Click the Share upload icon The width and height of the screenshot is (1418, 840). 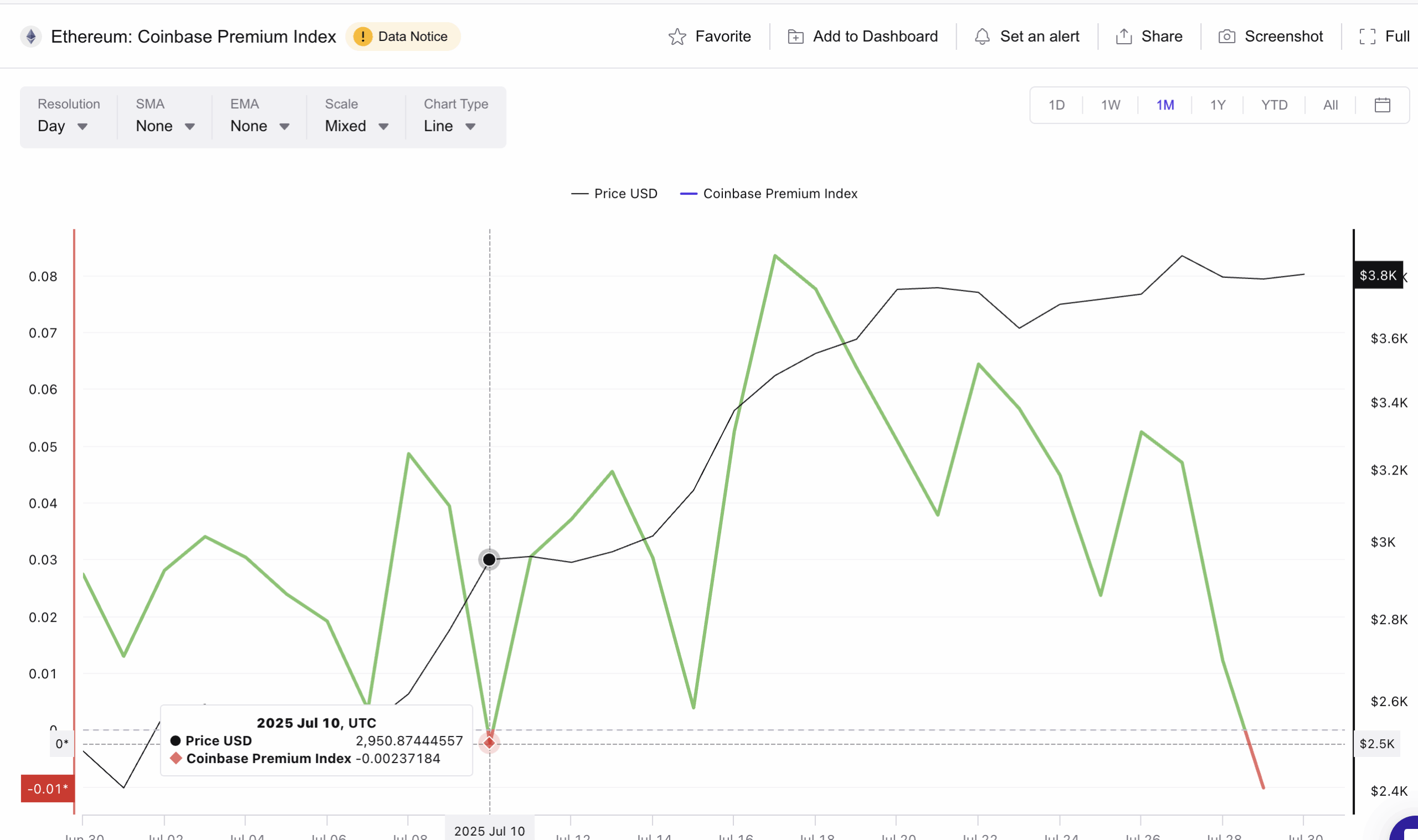click(1124, 37)
